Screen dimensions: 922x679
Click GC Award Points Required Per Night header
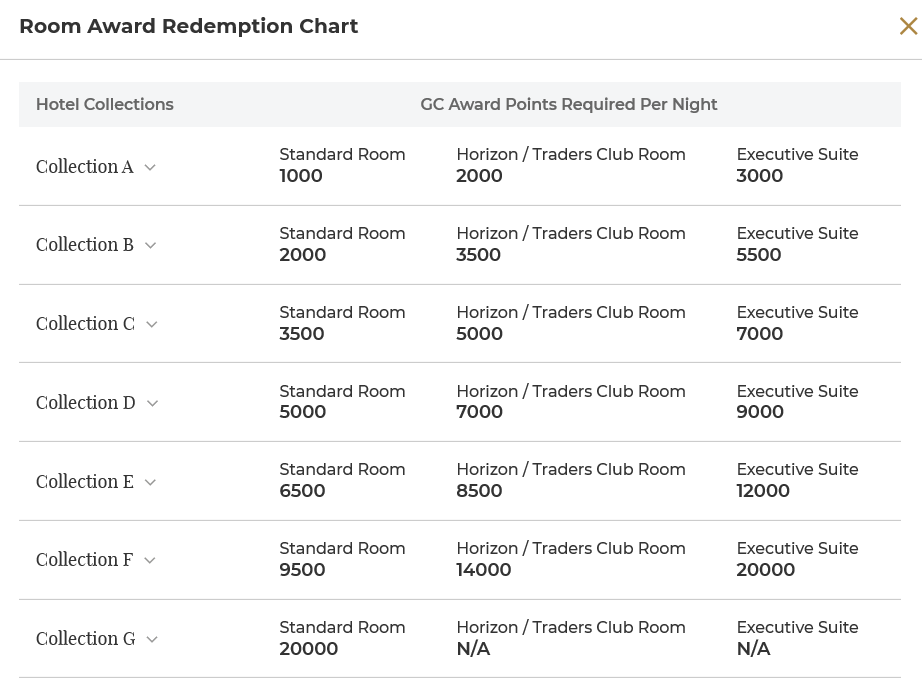click(569, 104)
